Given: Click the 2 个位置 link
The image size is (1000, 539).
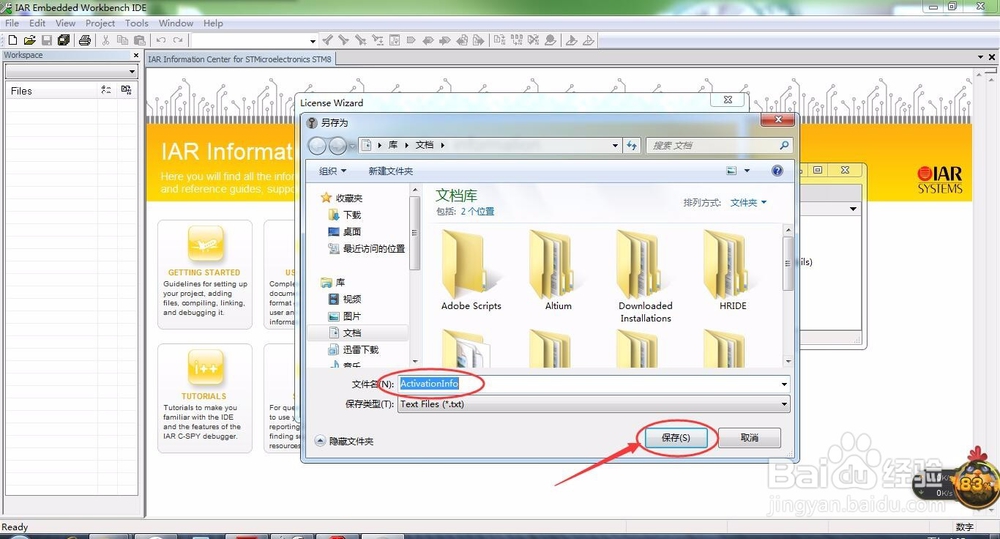Looking at the screenshot, I should pyautogui.click(x=478, y=212).
